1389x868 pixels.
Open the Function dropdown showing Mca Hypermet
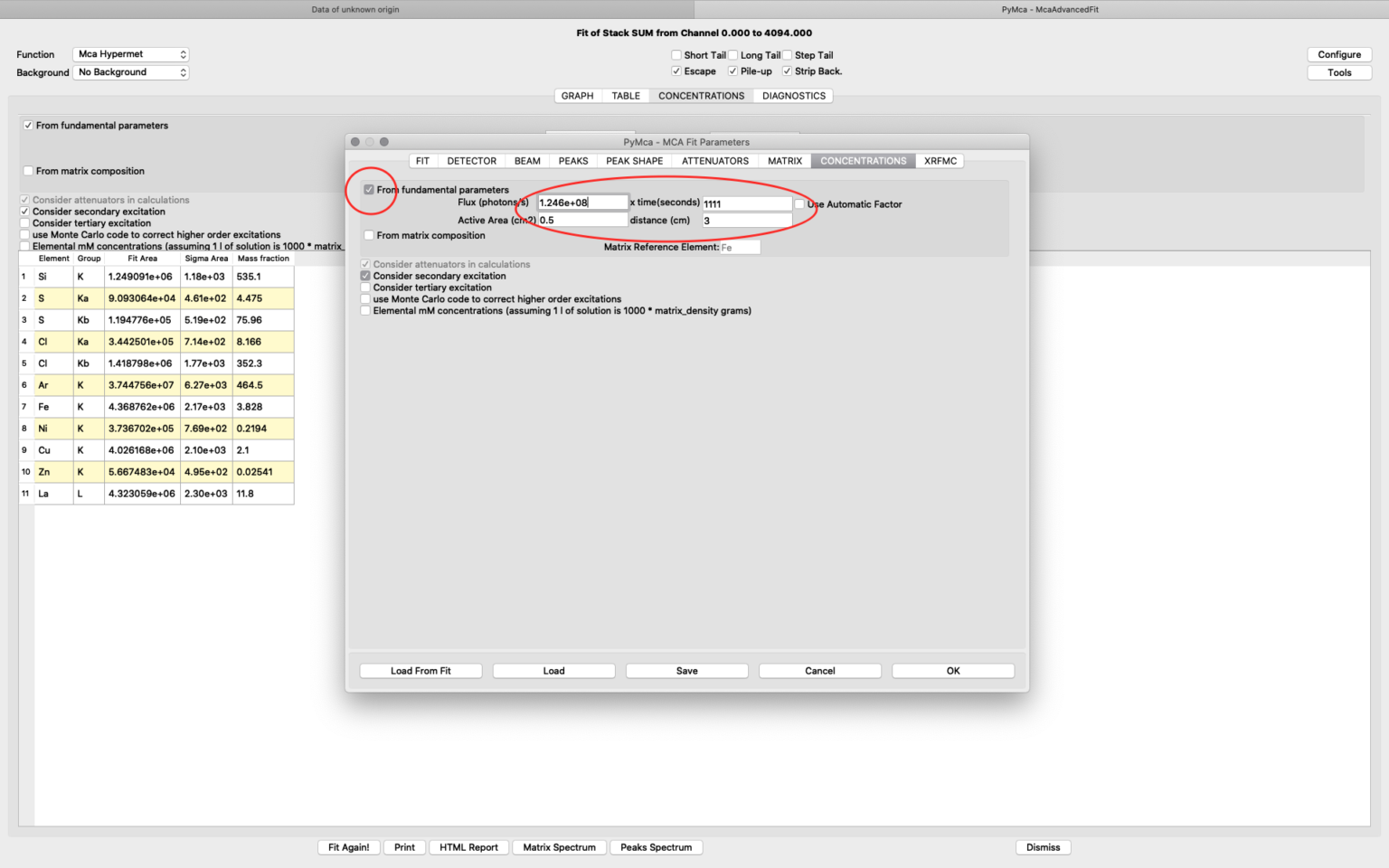[x=132, y=54]
